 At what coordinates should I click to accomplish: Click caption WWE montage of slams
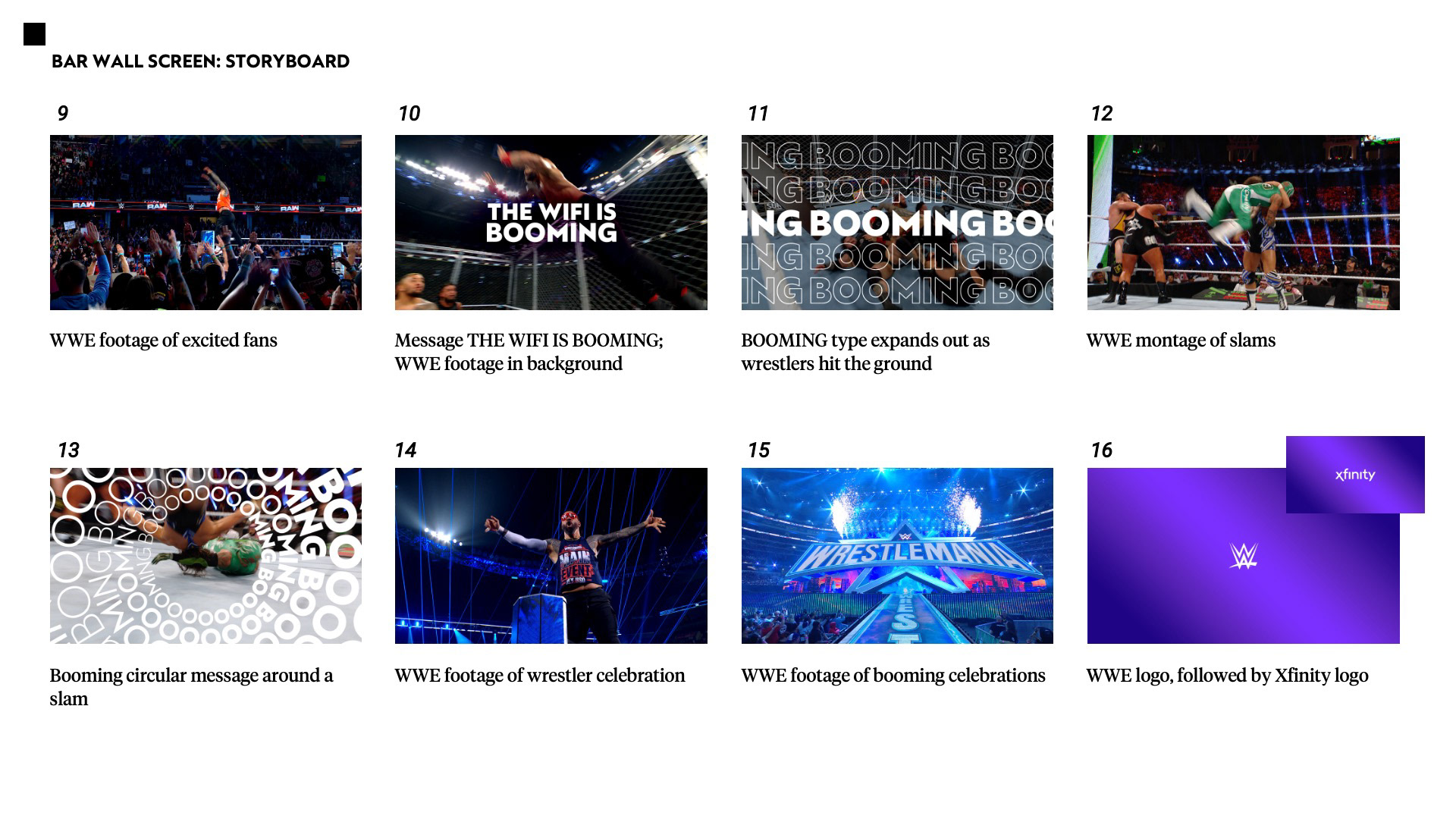tap(1181, 340)
